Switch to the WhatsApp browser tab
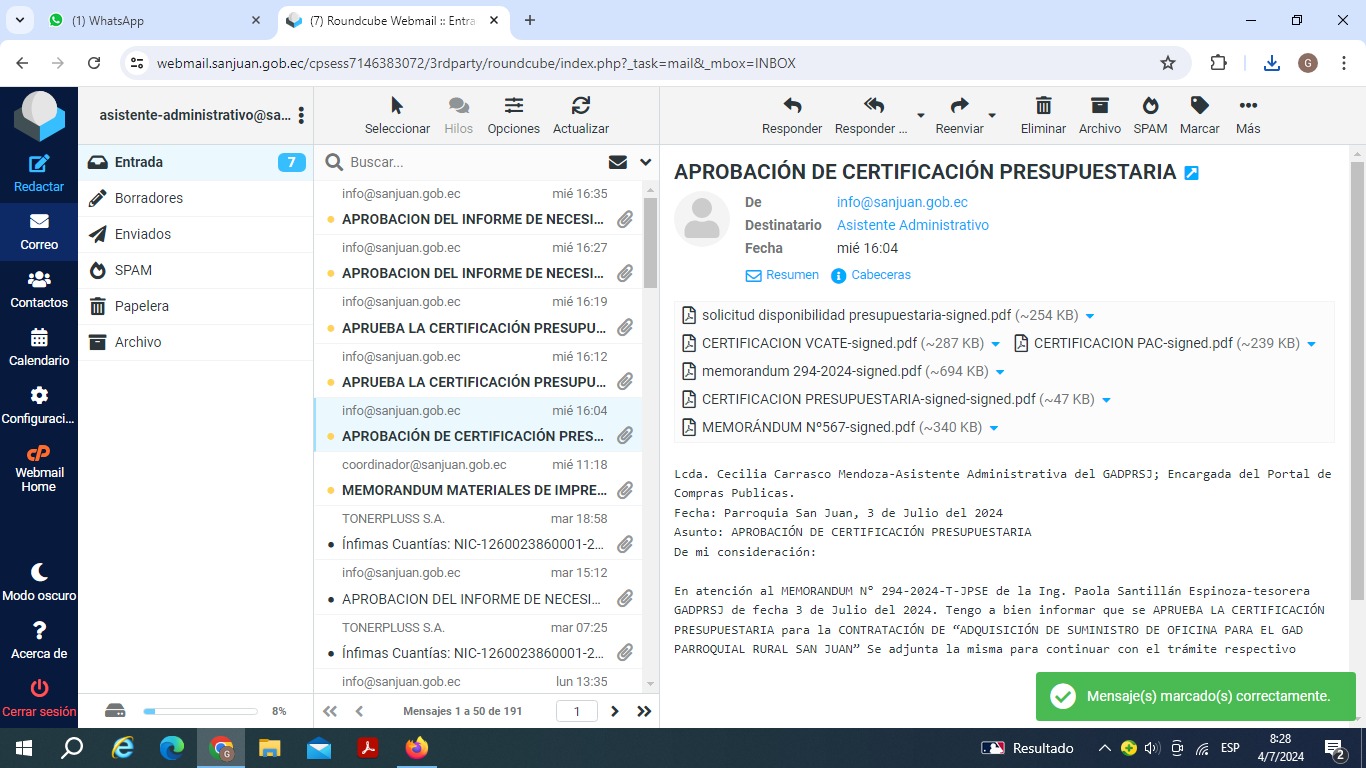 click(x=150, y=20)
